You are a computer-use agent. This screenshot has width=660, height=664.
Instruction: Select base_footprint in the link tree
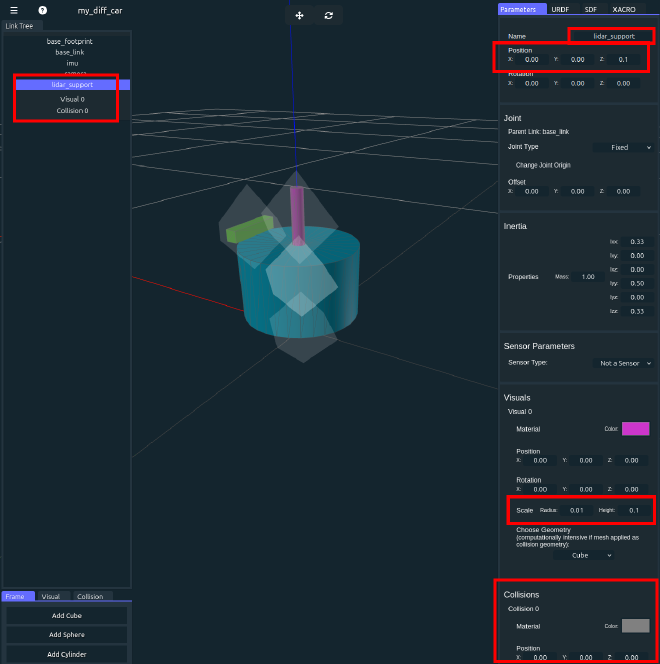click(69, 42)
